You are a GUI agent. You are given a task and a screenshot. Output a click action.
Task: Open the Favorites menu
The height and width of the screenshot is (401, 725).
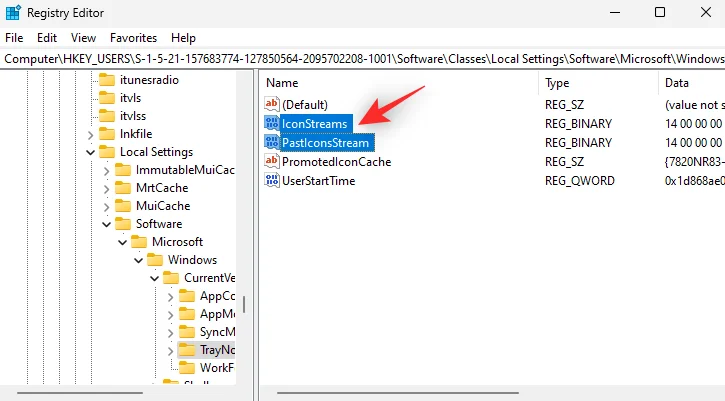coord(133,37)
